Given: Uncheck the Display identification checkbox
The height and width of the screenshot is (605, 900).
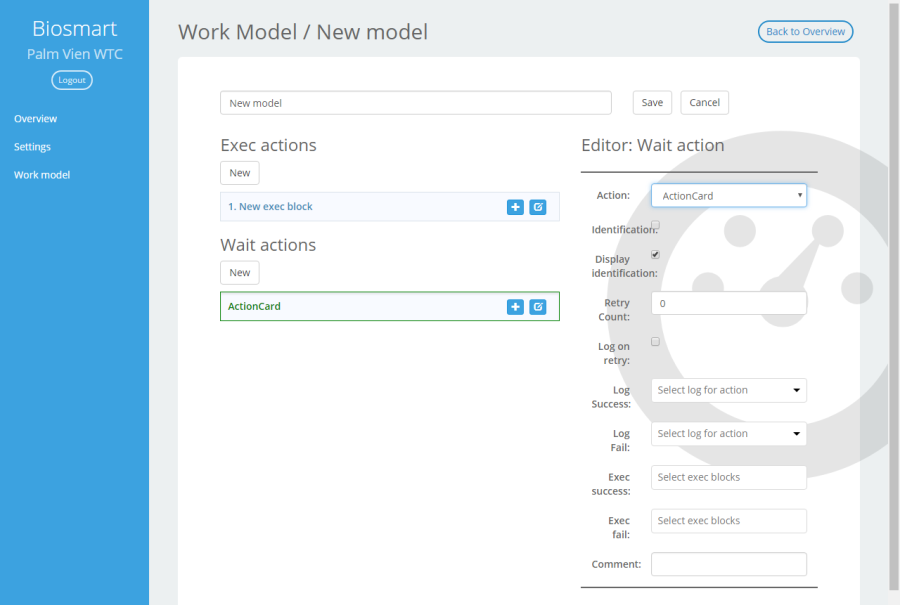Looking at the screenshot, I should click(x=655, y=254).
